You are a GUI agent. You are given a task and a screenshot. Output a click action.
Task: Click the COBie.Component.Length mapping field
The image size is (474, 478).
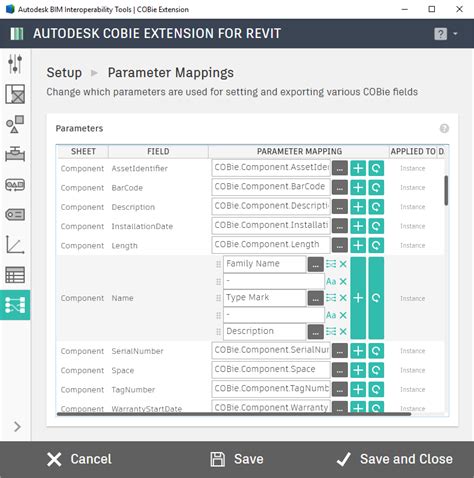[x=271, y=245]
